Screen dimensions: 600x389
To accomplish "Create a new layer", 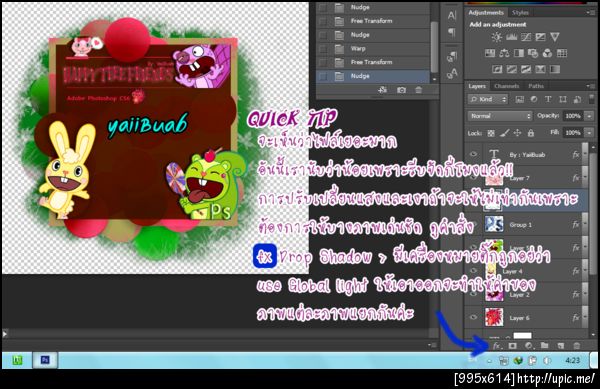I will [561, 346].
